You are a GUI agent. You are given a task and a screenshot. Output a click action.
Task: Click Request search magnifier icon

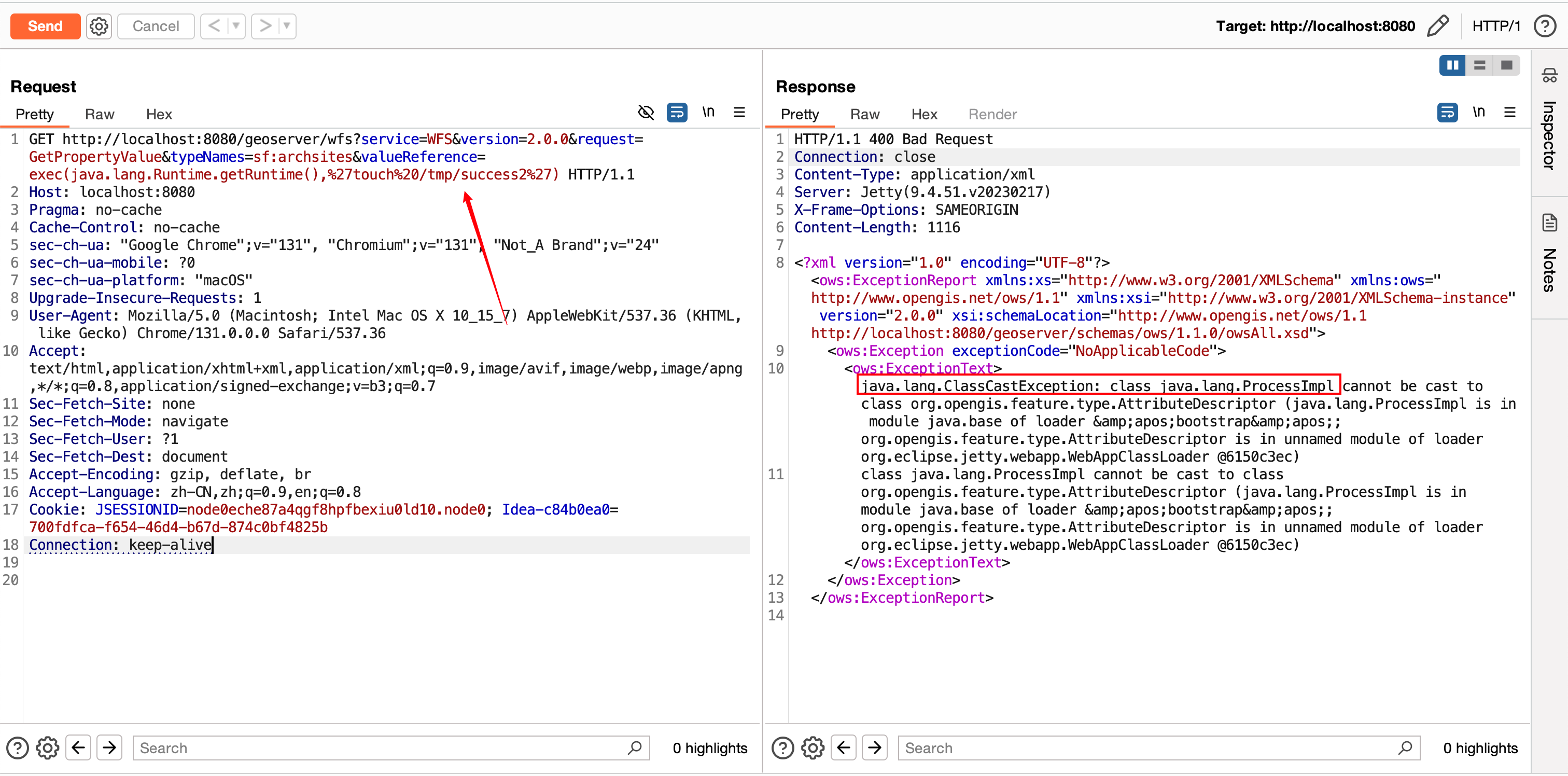(634, 747)
